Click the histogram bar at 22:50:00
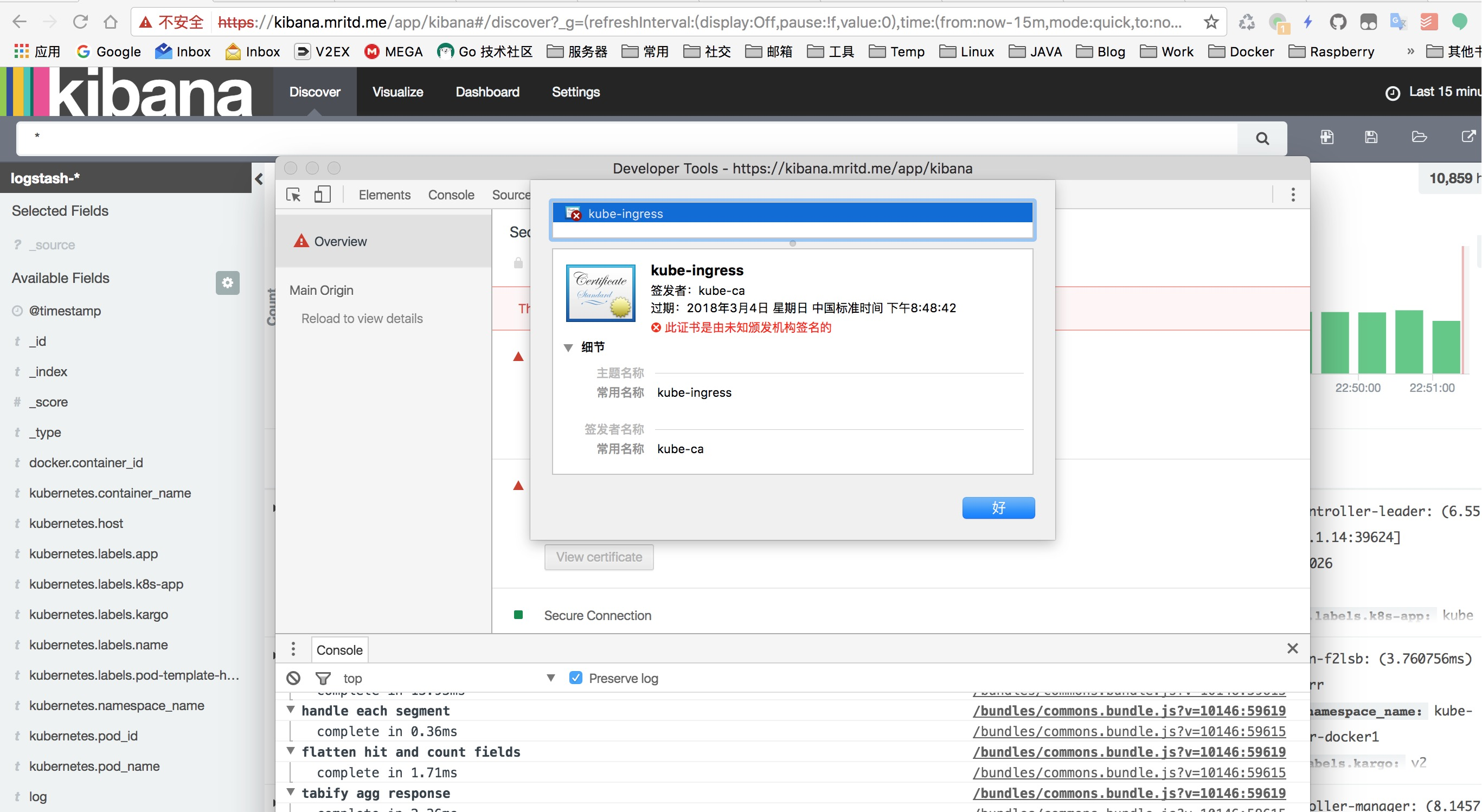Screen dimensions: 1482x812 click(1371, 343)
